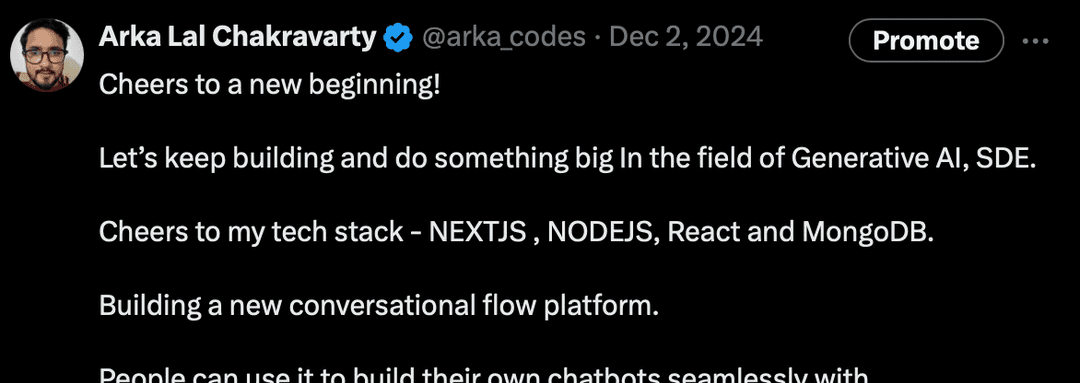Open the Dec 2, 2024 timestamp
Screen dimensions: 1080x383
[x=687, y=37]
